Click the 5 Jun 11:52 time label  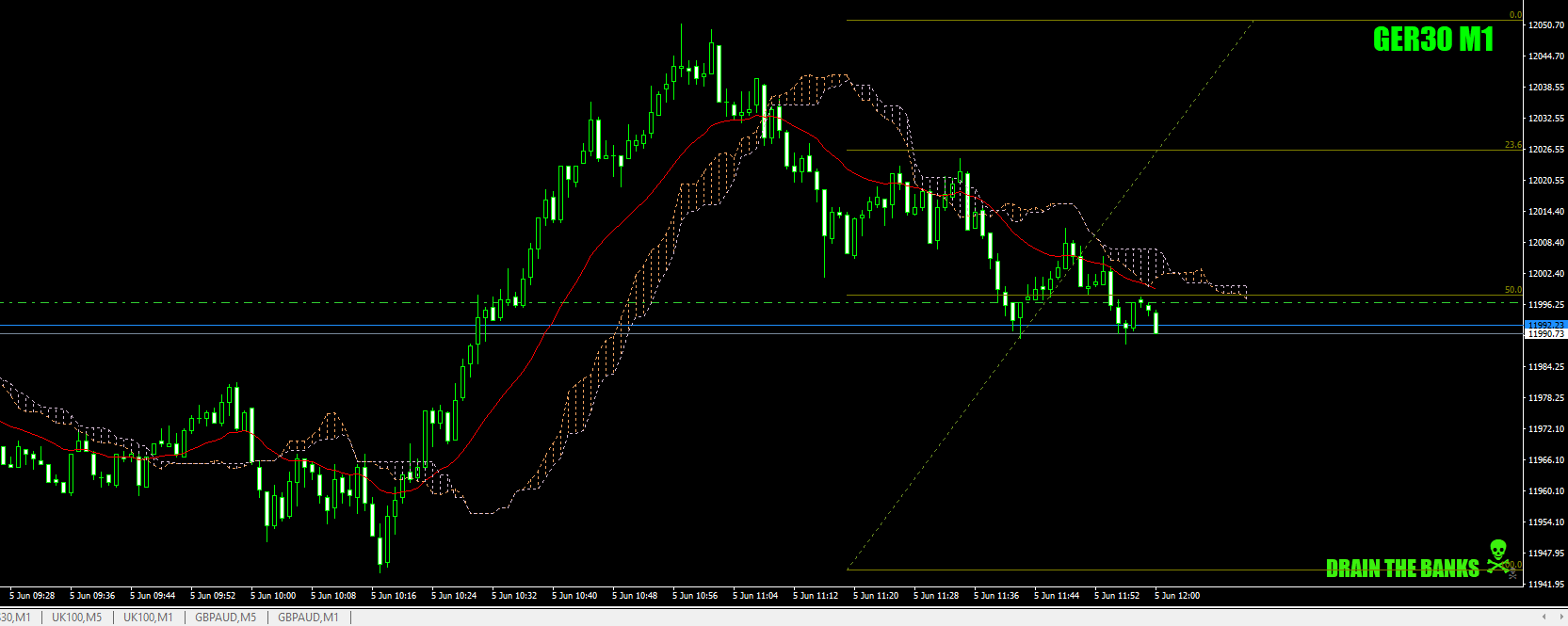(1117, 596)
